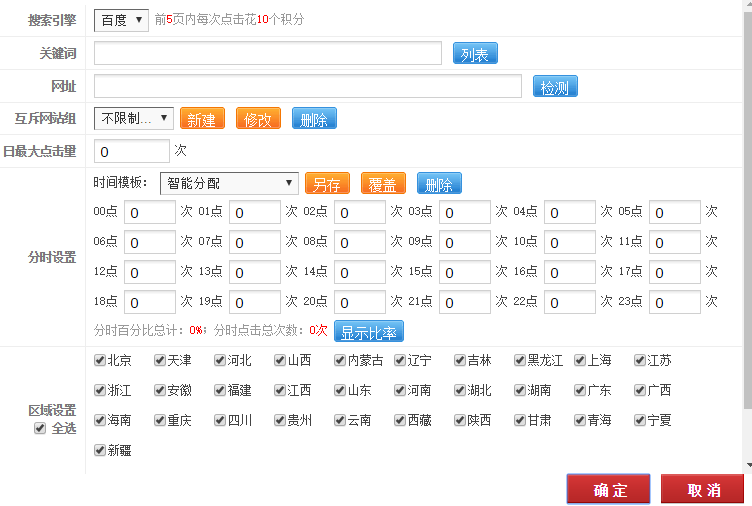Toggle the 湖北 checkbox
The height and width of the screenshot is (506, 752).
tap(460, 390)
